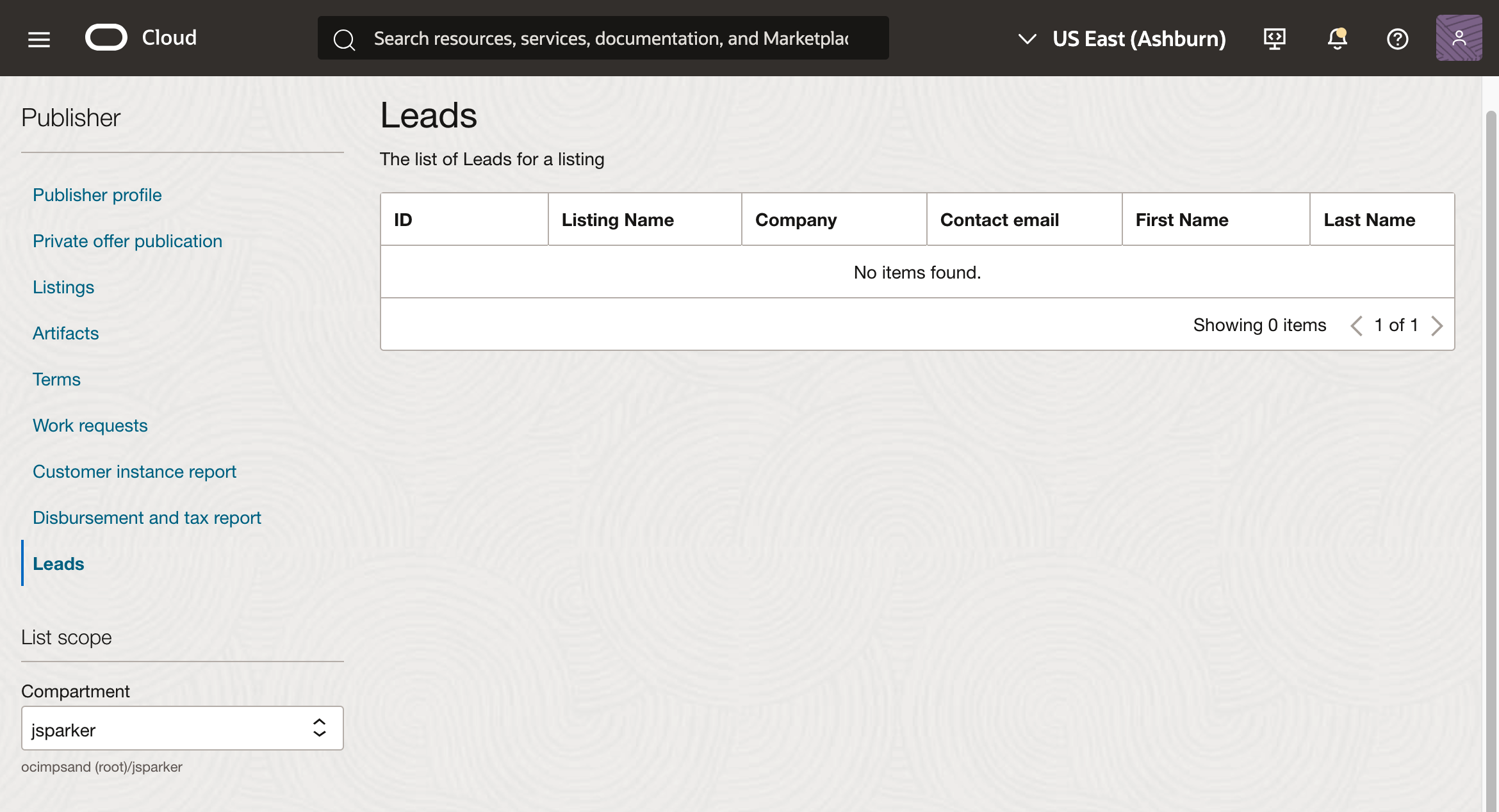The image size is (1499, 812).
Task: Click the compartment dropdown chevron control
Action: (x=318, y=728)
